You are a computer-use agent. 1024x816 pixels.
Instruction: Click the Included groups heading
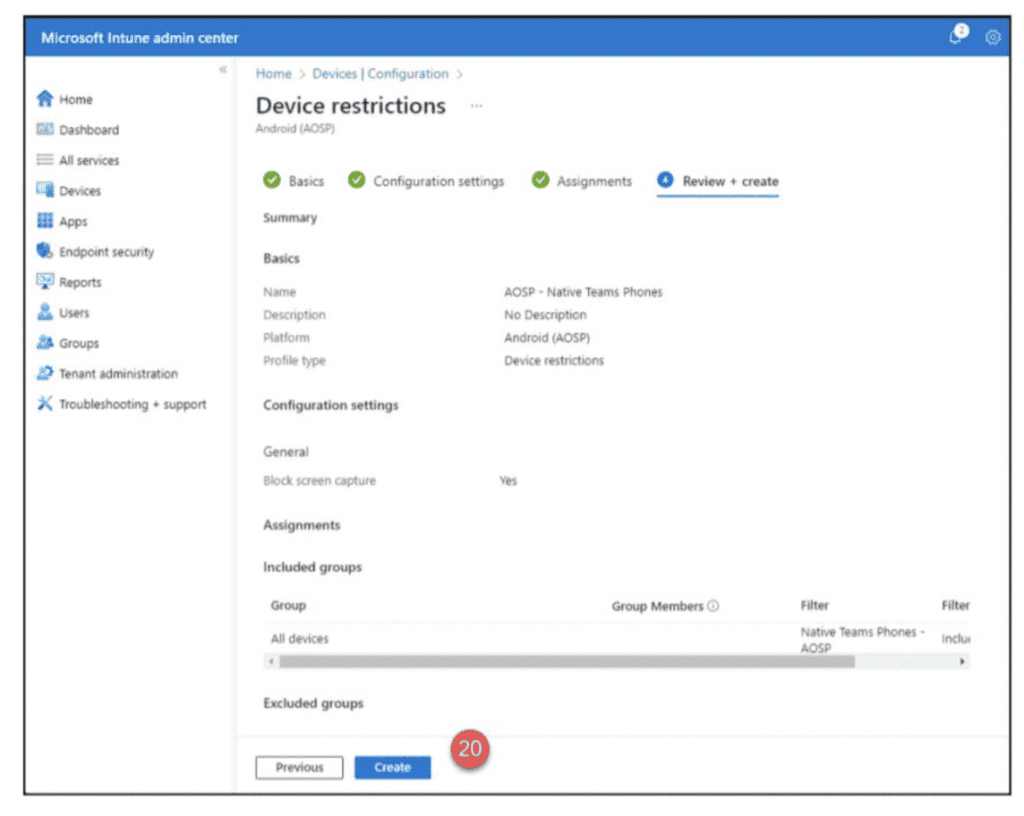pyautogui.click(x=312, y=567)
